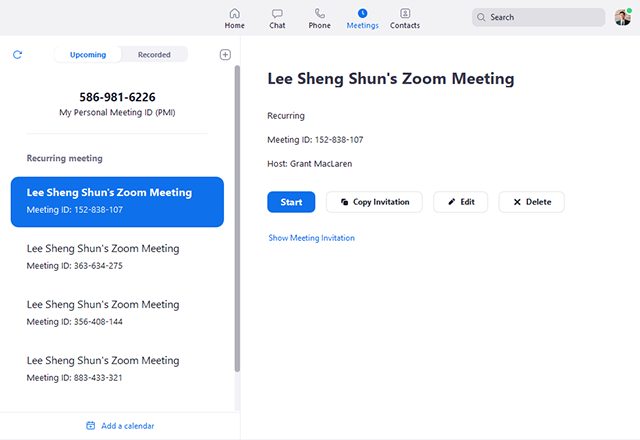Go to the Phone section
Viewport: 640px width, 440px height.
tap(319, 14)
